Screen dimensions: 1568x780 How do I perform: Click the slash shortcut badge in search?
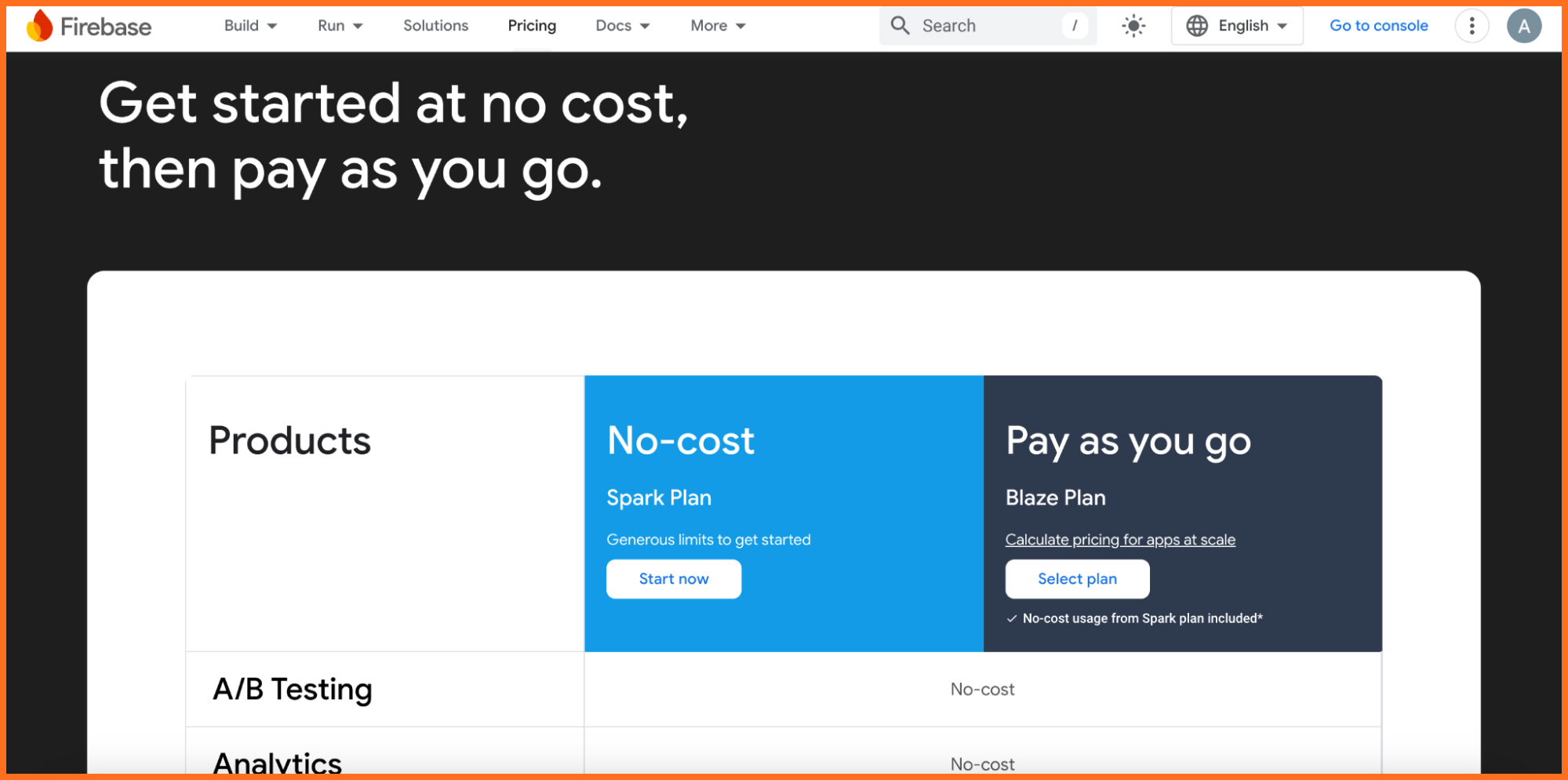[x=1075, y=26]
